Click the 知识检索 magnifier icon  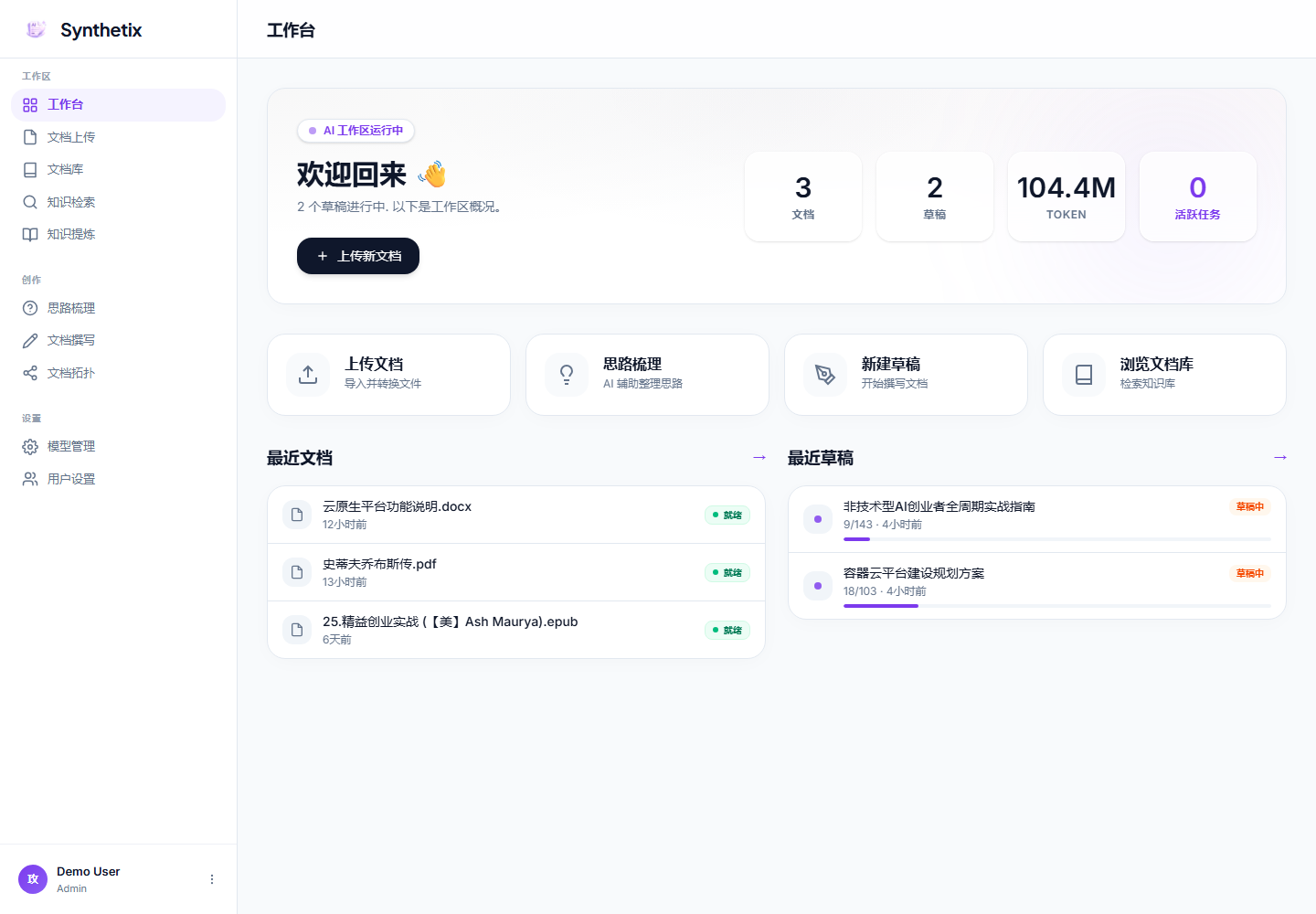click(30, 202)
